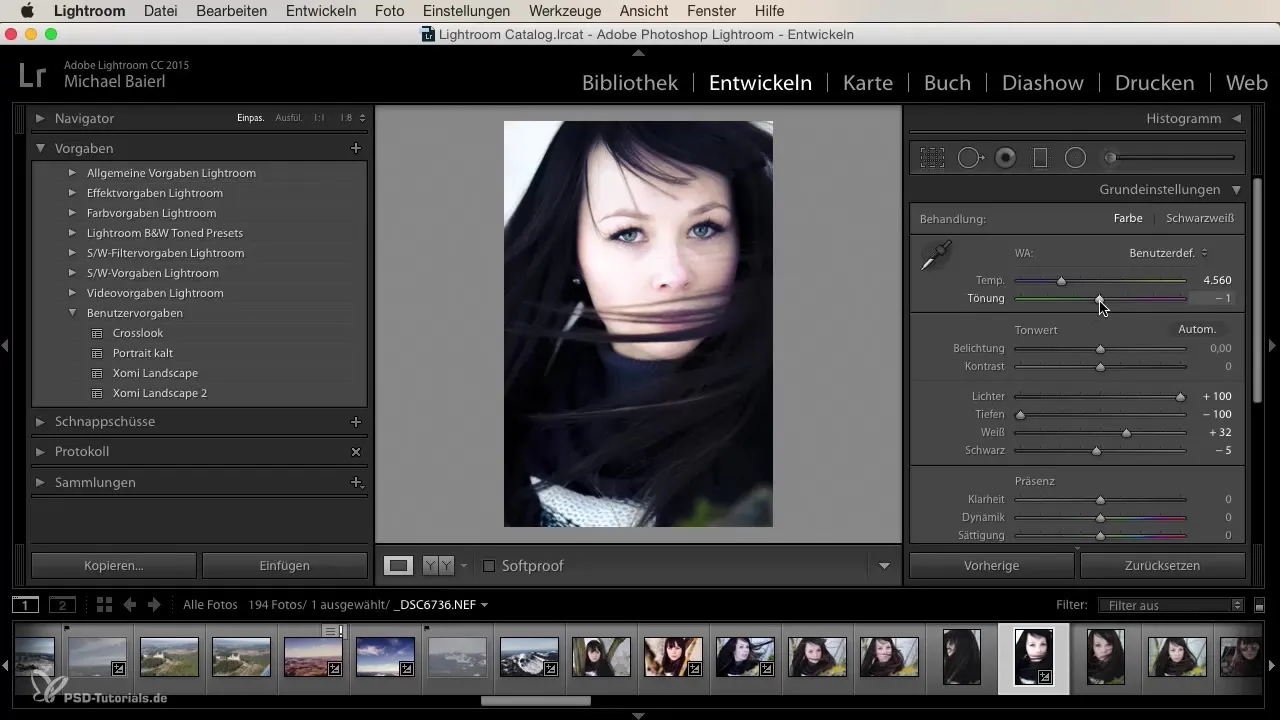Expand the Schnappschüsse panel
Viewport: 1280px width, 720px height.
pos(40,422)
